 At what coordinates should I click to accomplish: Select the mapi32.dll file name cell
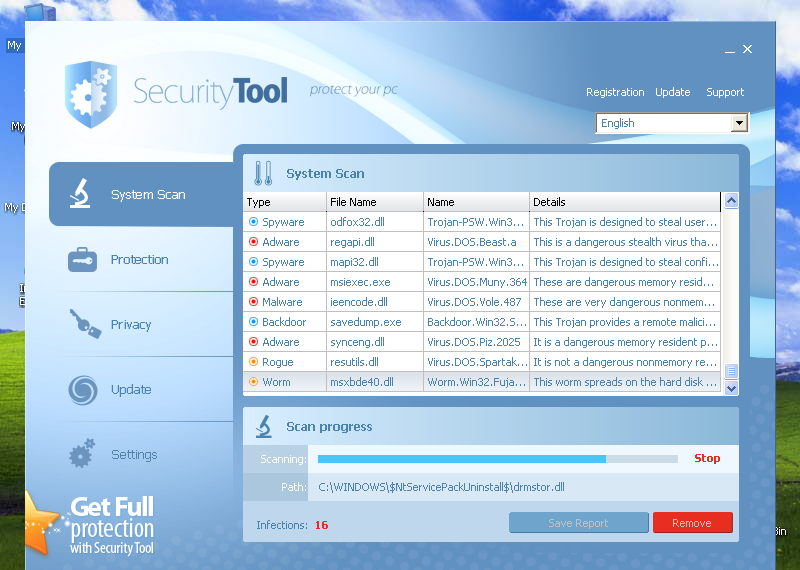point(375,262)
